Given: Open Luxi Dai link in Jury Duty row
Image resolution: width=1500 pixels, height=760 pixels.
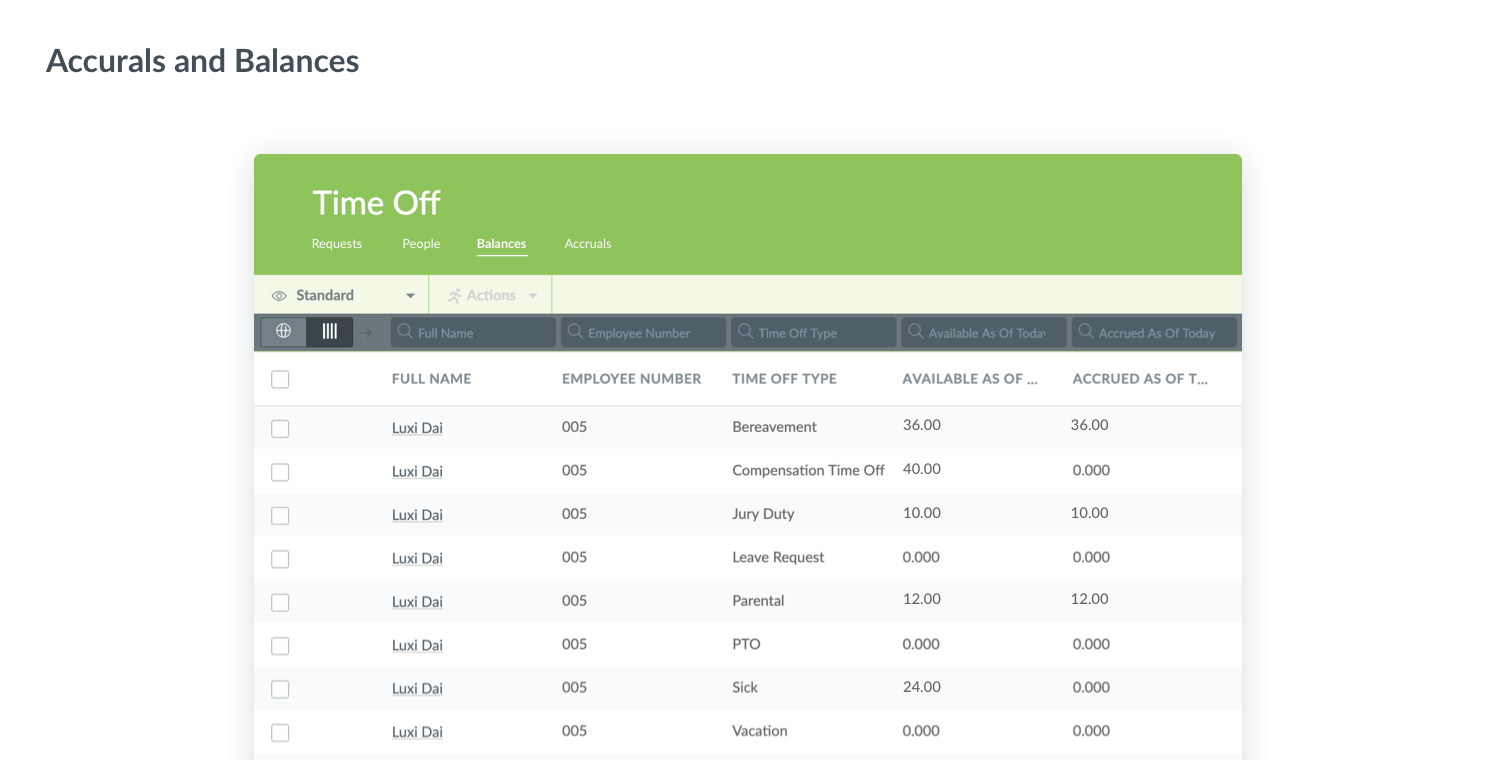Looking at the screenshot, I should click(x=417, y=515).
